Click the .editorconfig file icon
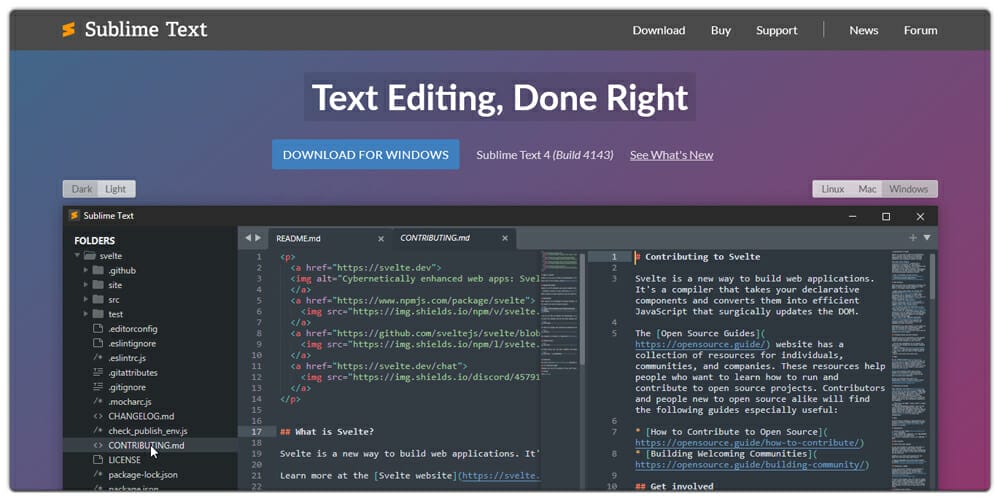 pyautogui.click(x=98, y=329)
